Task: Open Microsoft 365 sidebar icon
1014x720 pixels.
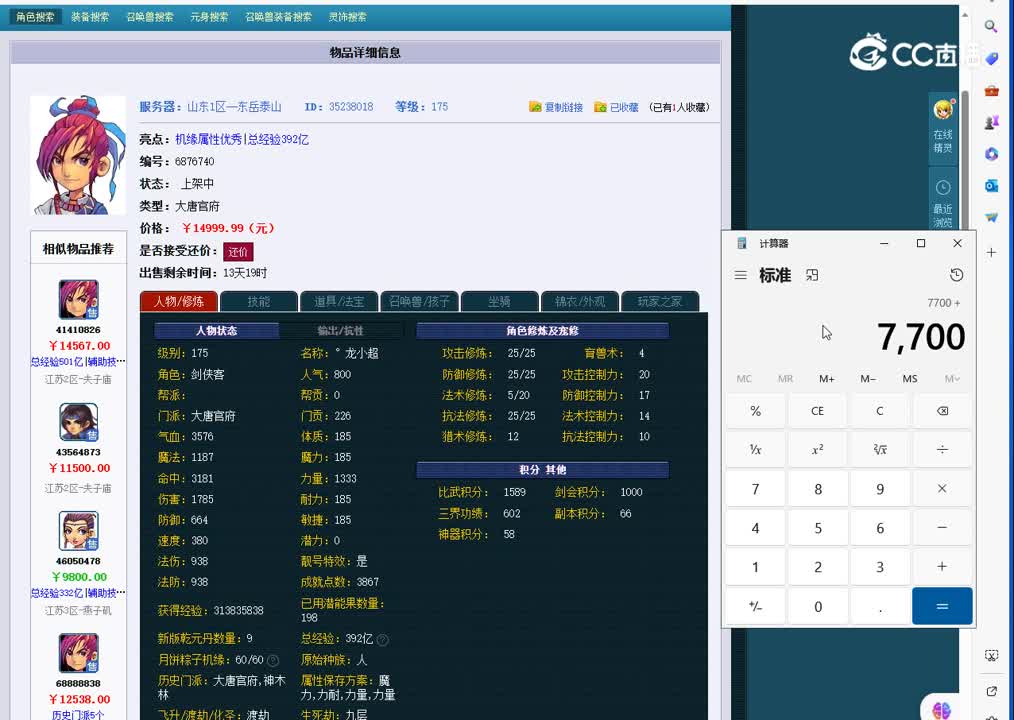Action: [x=991, y=154]
